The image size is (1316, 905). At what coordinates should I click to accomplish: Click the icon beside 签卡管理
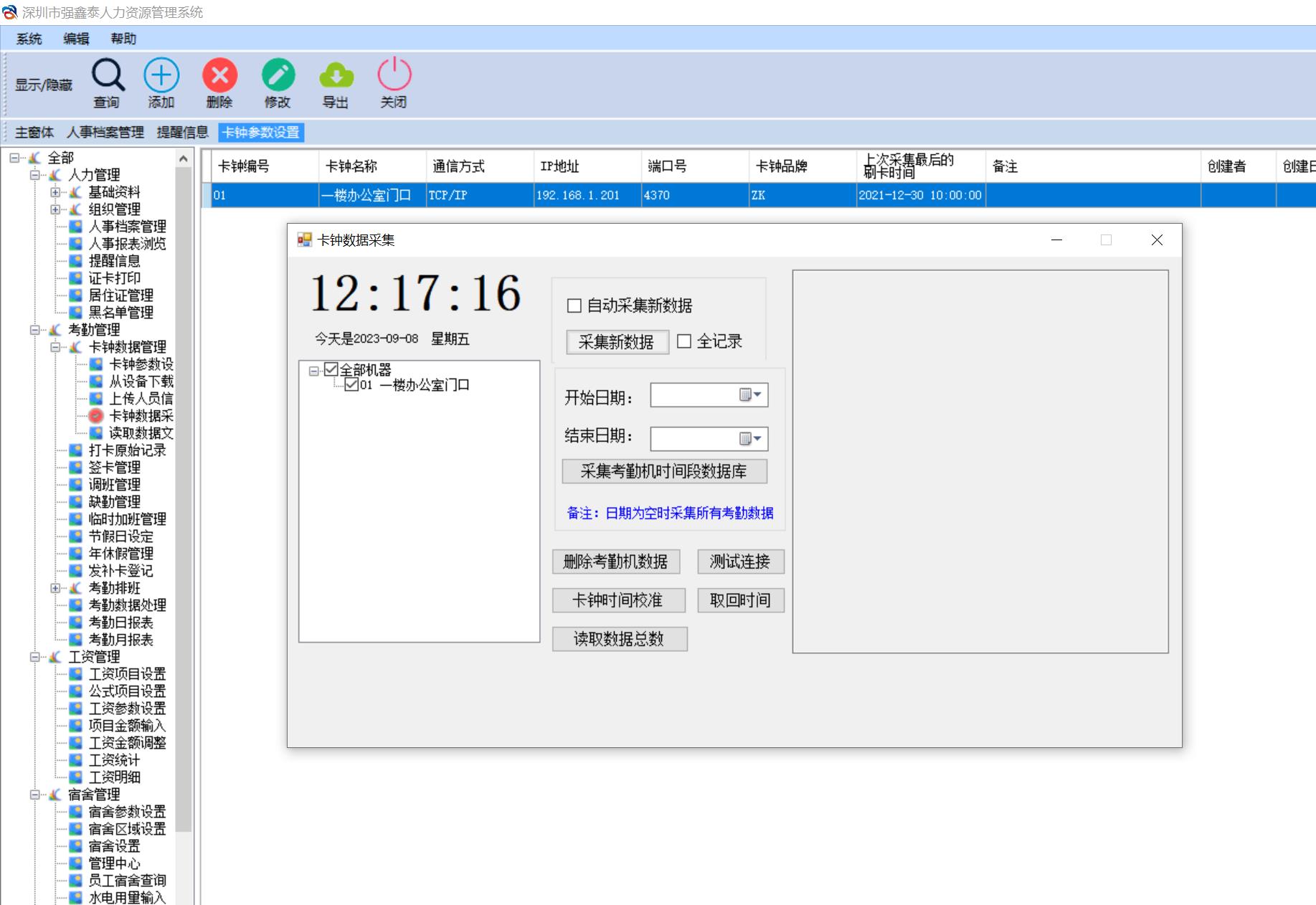75,468
